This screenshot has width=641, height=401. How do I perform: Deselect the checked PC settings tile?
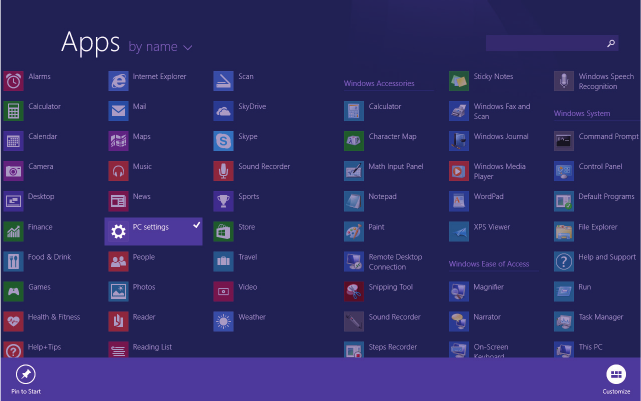coord(153,231)
